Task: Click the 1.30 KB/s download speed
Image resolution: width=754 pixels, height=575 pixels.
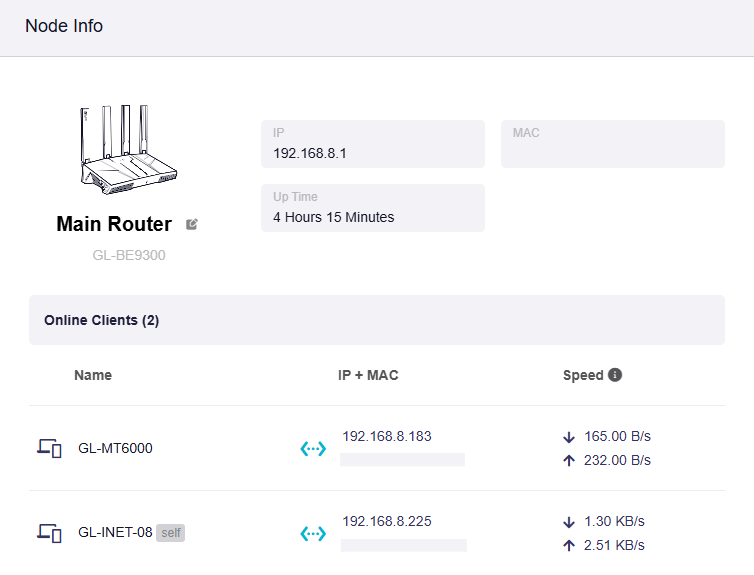Action: point(614,521)
